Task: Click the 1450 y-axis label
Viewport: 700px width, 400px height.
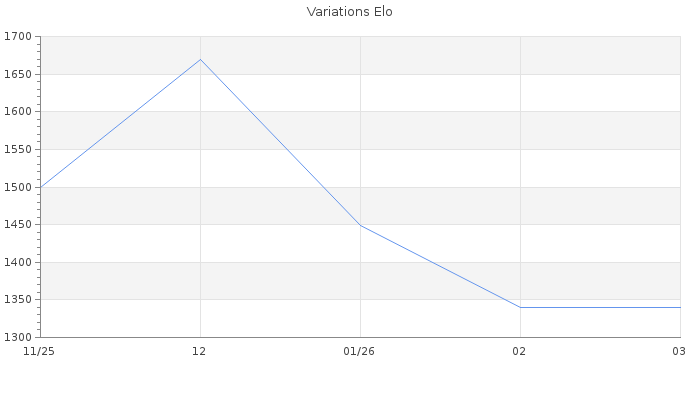Action: point(19,225)
